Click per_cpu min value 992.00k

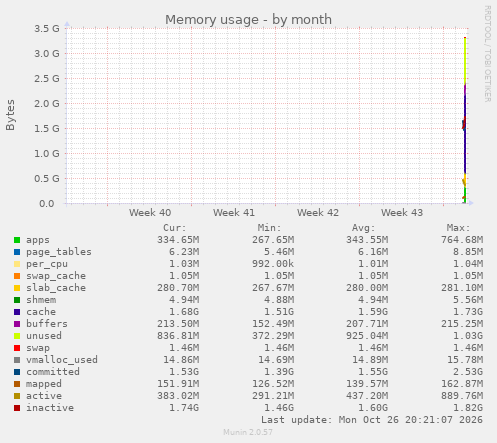tap(273, 264)
